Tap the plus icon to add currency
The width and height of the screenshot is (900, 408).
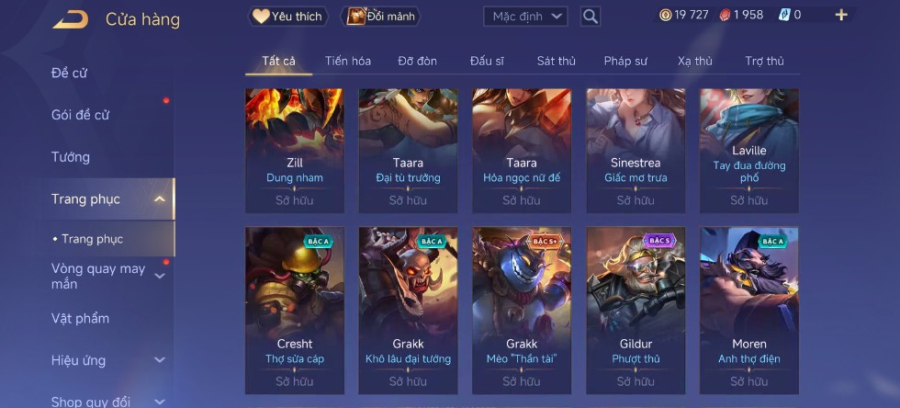841,15
